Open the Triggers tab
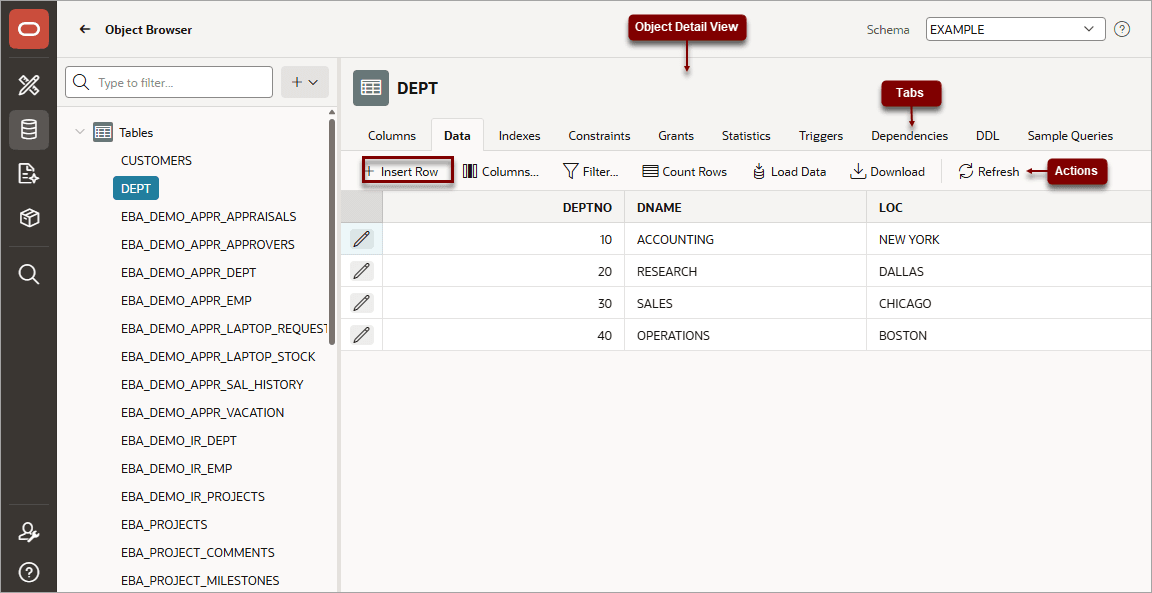This screenshot has height=593, width=1152. coord(821,135)
